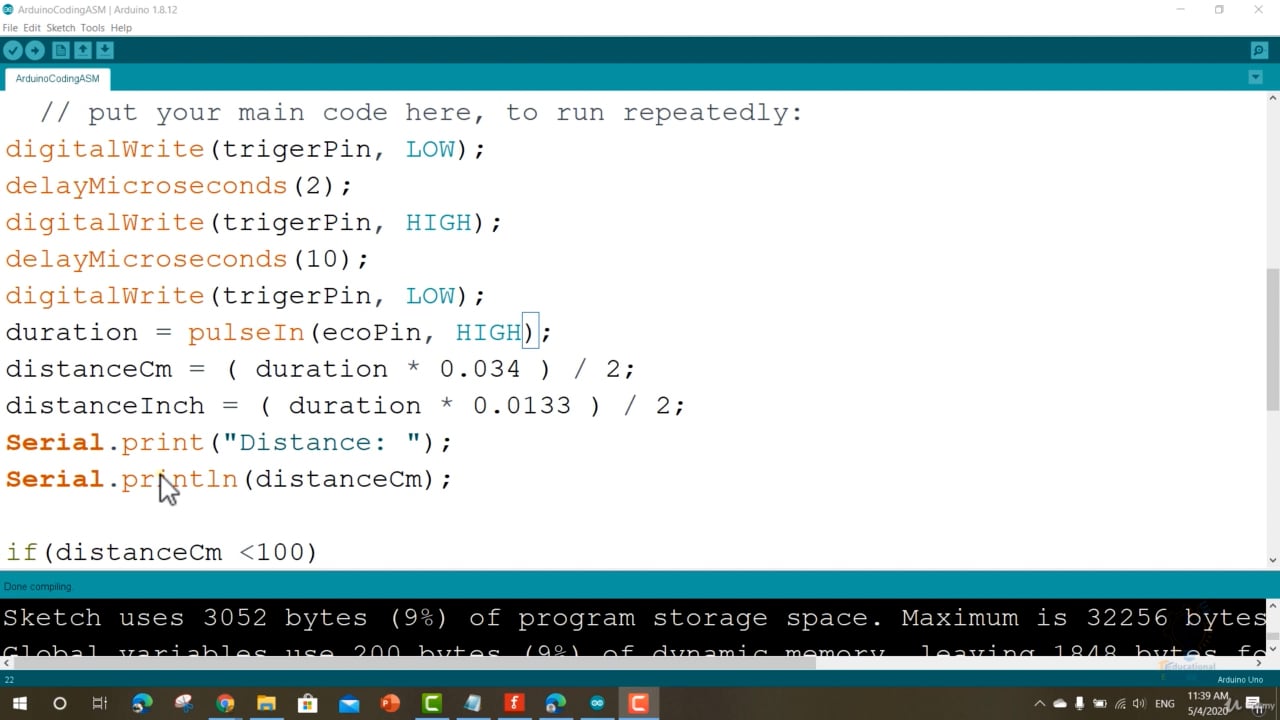
Task: Open the Serial Monitor magnifier icon
Action: point(1259,50)
